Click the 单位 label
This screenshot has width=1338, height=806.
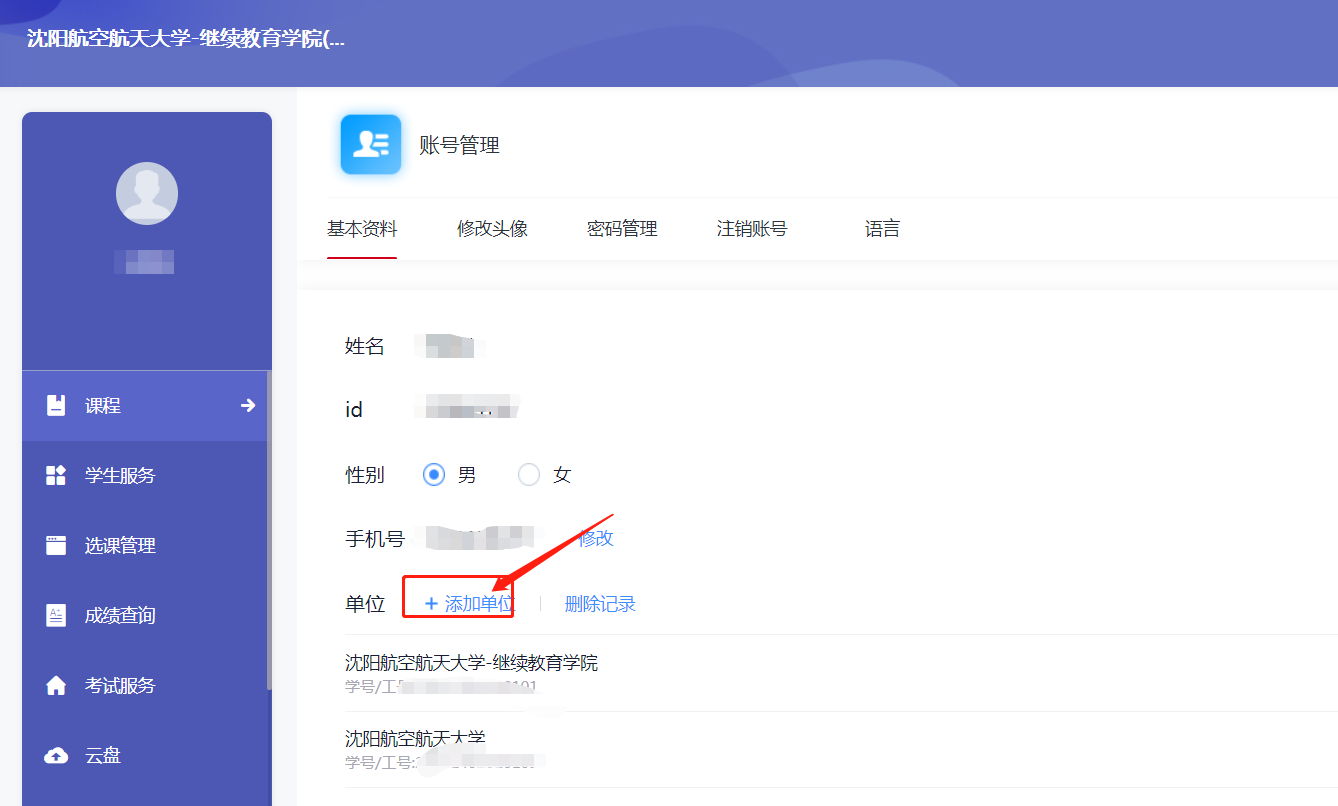[365, 604]
